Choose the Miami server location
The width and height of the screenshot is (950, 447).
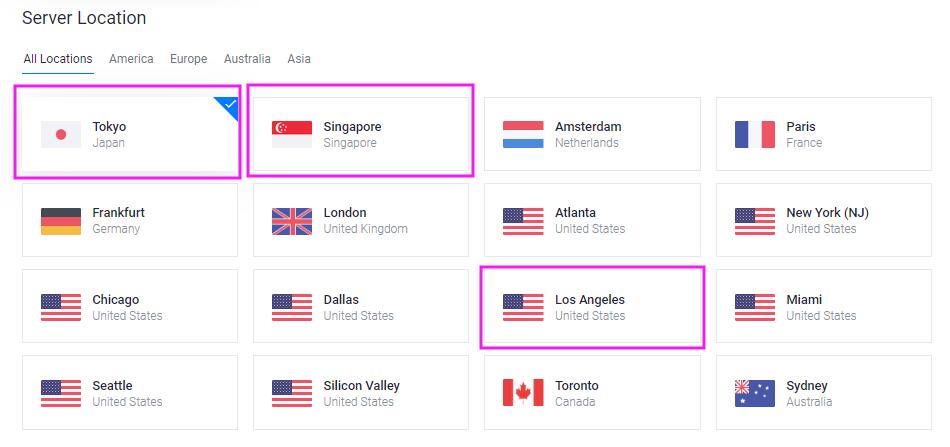point(823,307)
